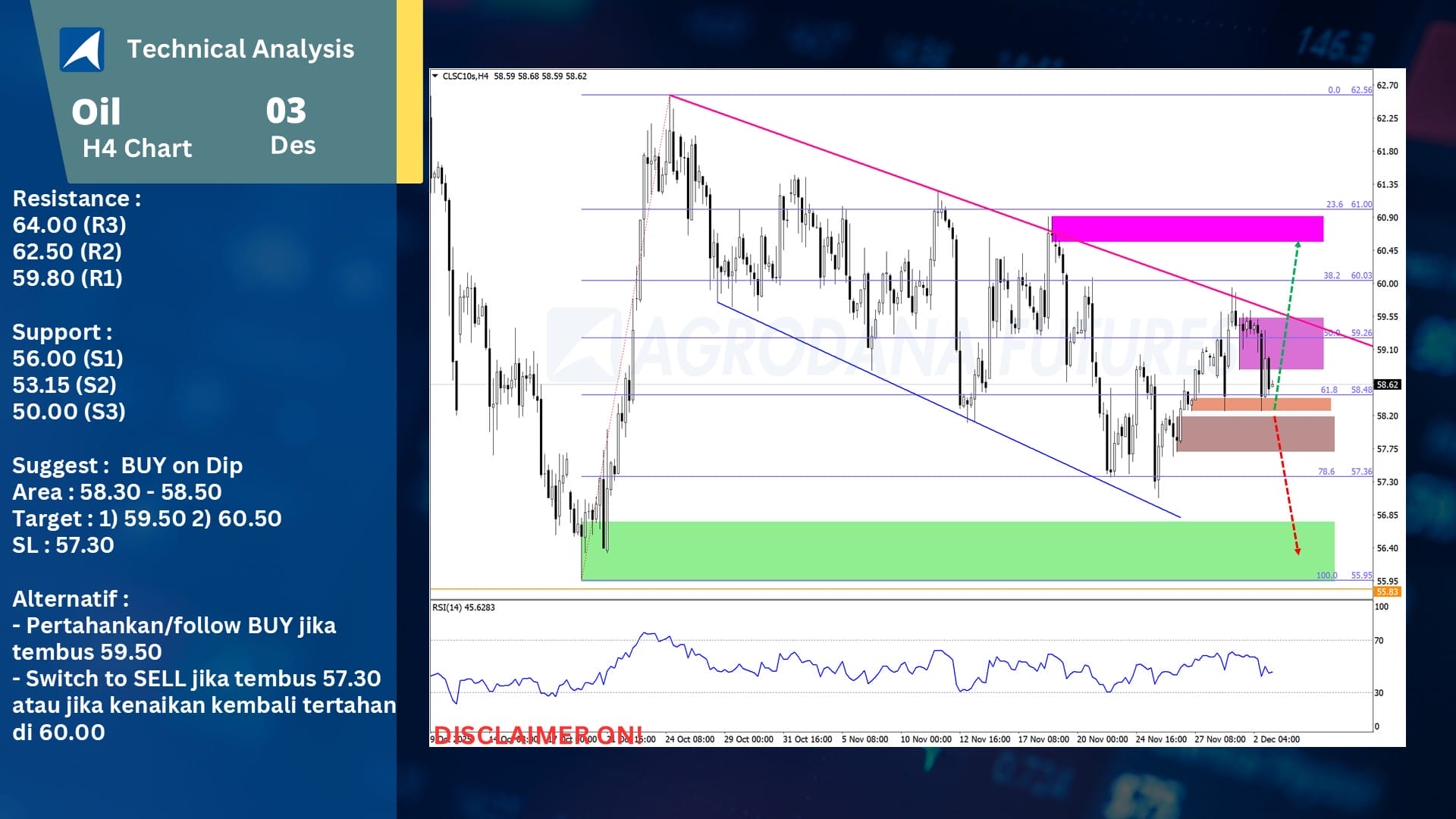The height and width of the screenshot is (819, 1456).
Task: Click the red DISCLAIMER ON! text
Action: [x=538, y=734]
